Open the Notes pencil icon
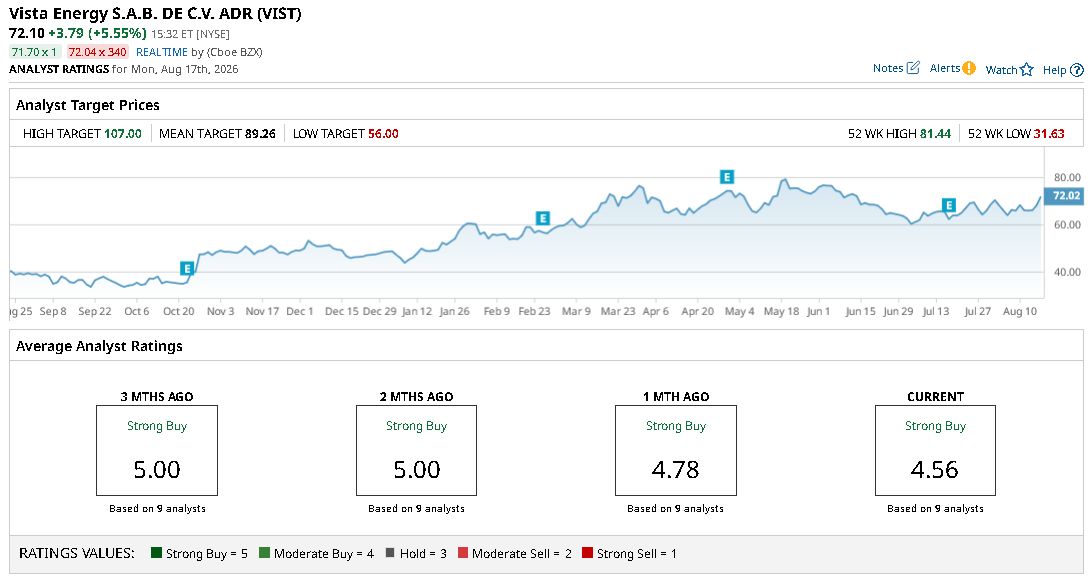 914,67
